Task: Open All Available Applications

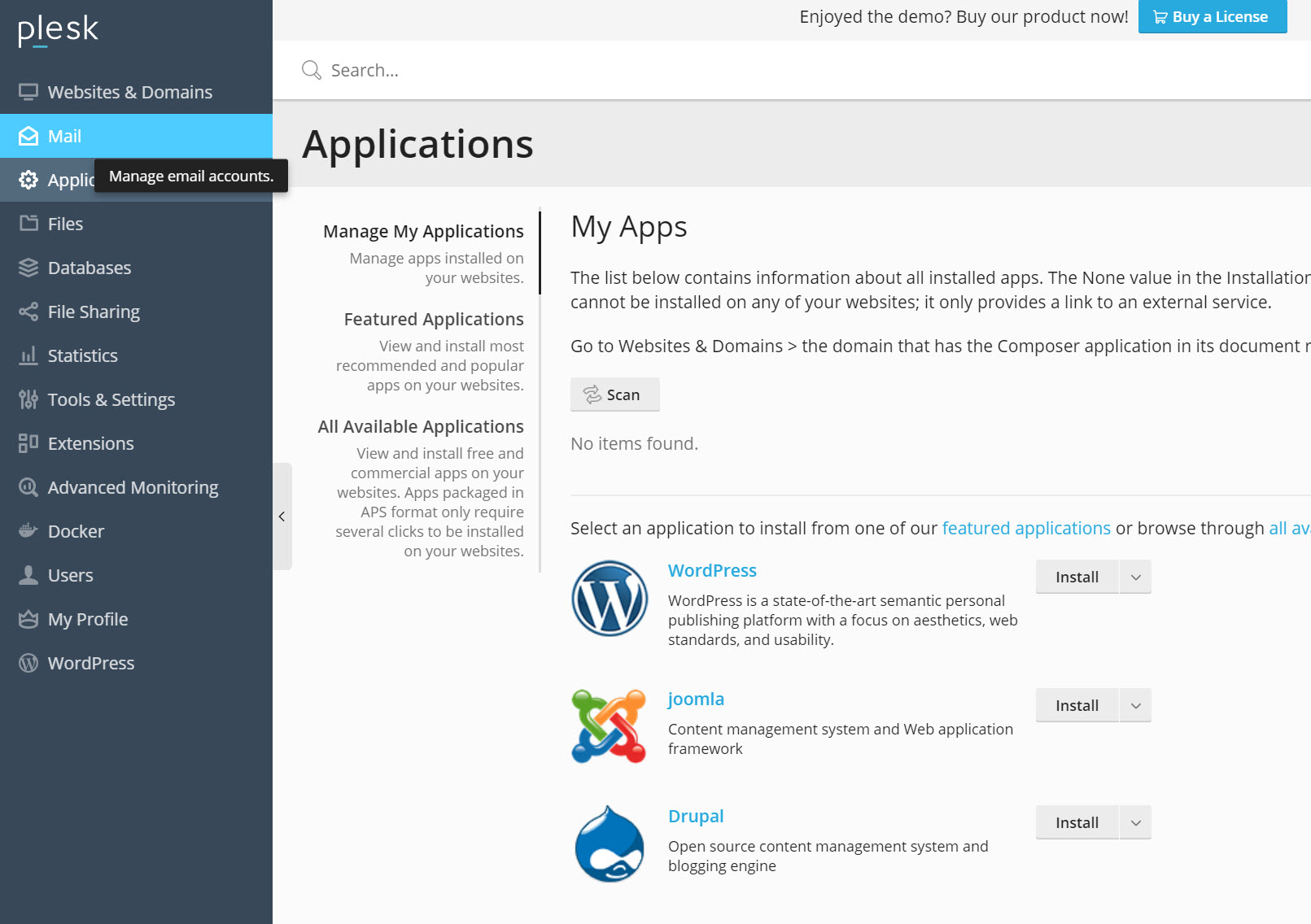Action: coord(421,426)
